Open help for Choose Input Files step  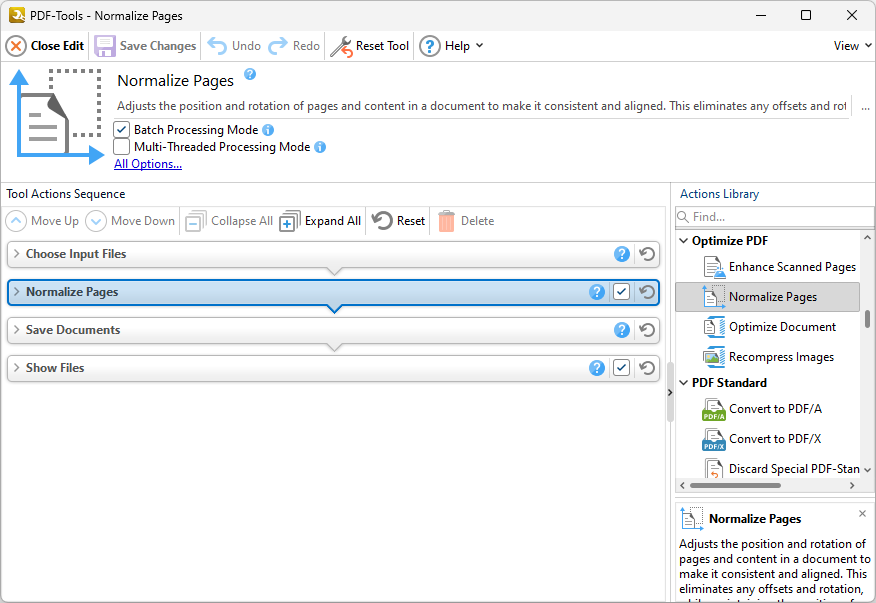[x=622, y=254]
